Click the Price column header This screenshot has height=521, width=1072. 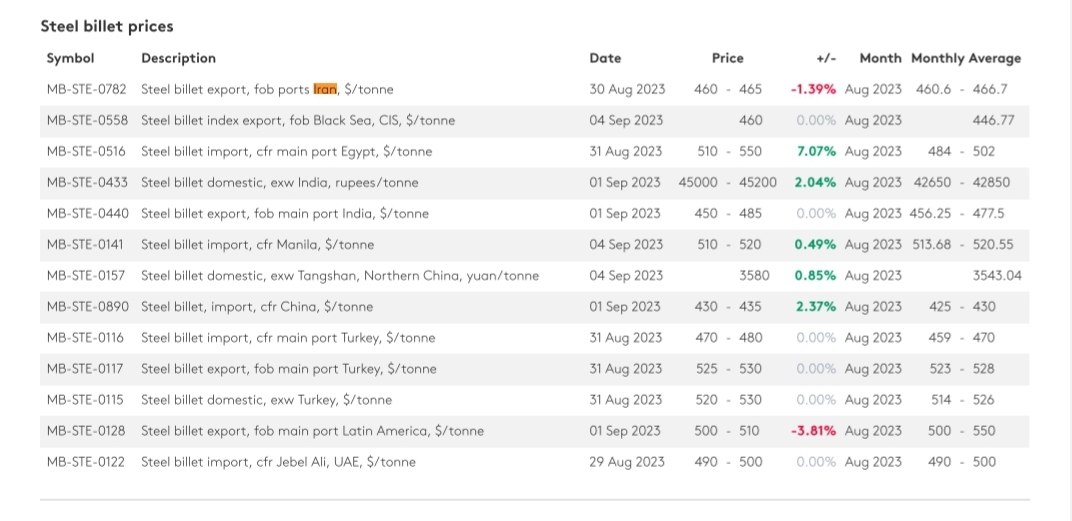coord(727,58)
